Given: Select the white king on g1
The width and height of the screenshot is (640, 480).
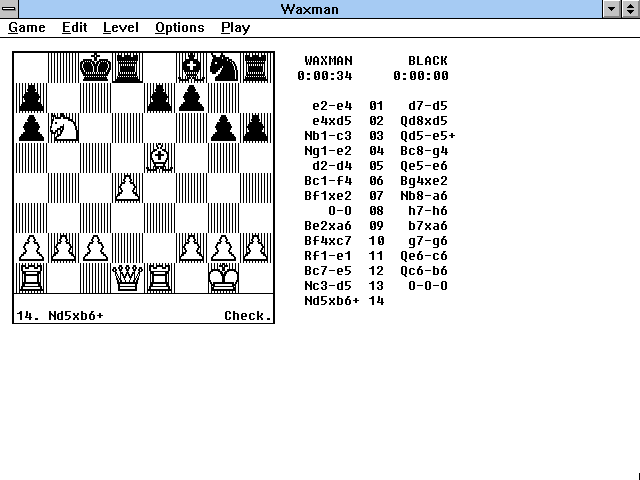Looking at the screenshot, I should point(223,278).
